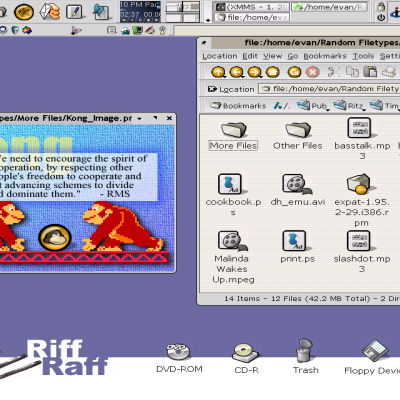The width and height of the screenshot is (400, 400).
Task: Go up one directory in Konqueror
Action: 218,72
